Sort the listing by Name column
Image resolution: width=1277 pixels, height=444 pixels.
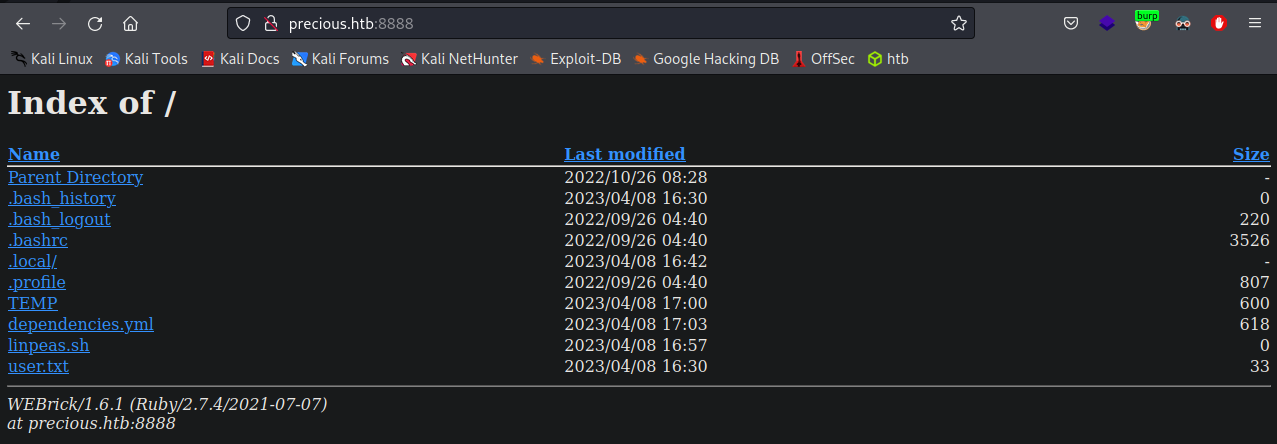coord(33,154)
